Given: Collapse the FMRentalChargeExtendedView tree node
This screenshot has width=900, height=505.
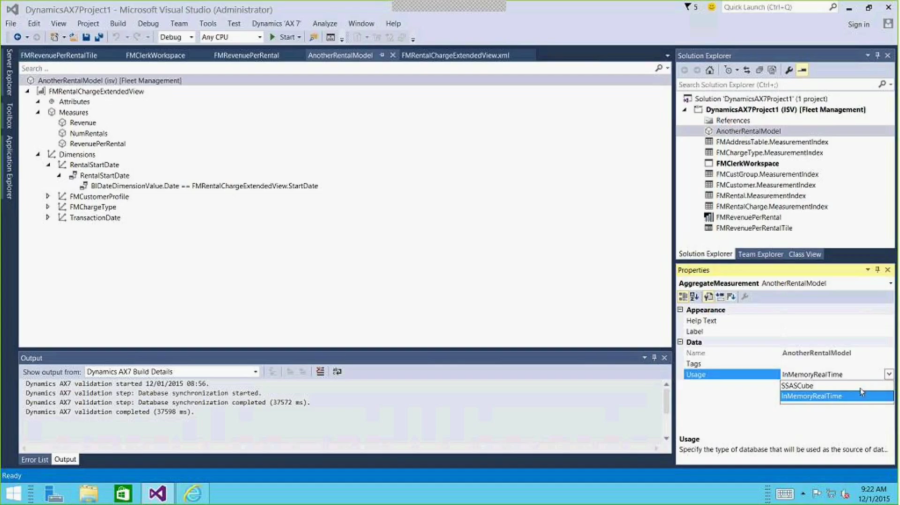Looking at the screenshot, I should (27, 91).
